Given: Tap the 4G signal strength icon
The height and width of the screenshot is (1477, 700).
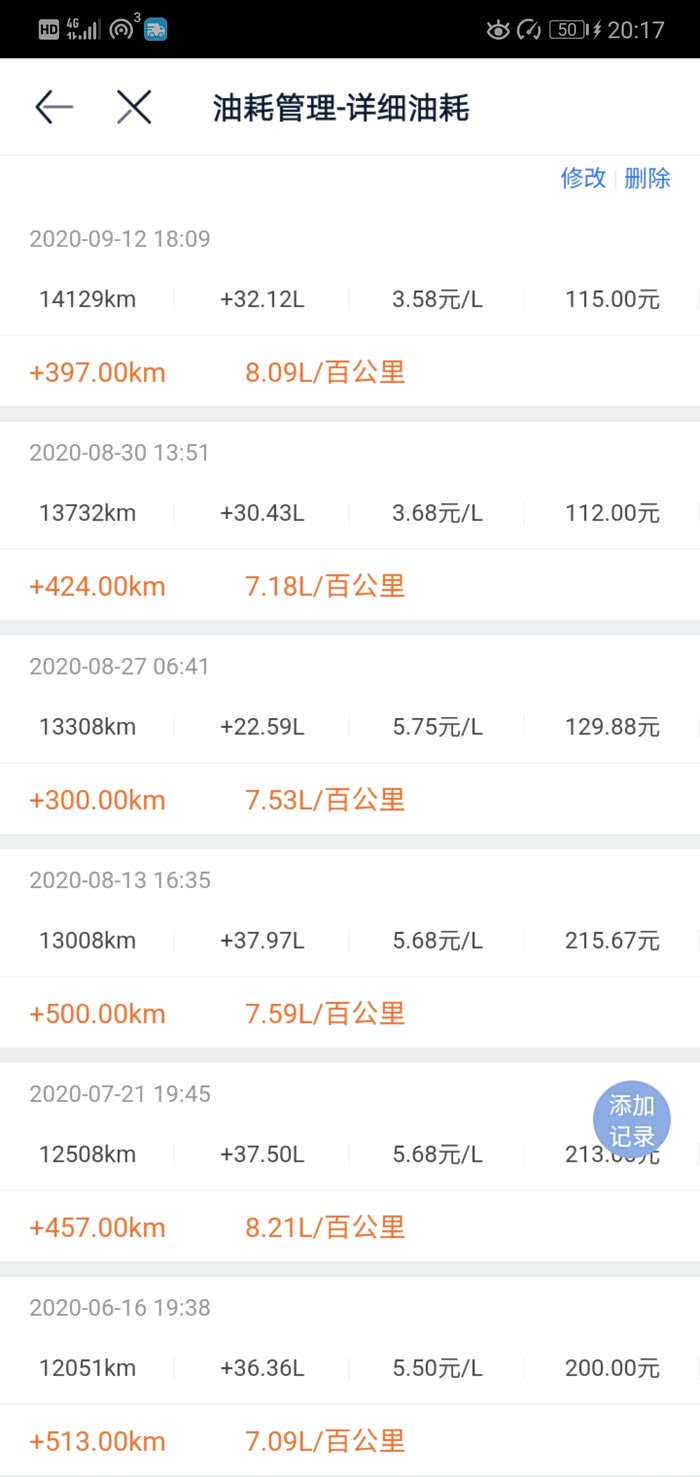Looking at the screenshot, I should click(x=83, y=29).
